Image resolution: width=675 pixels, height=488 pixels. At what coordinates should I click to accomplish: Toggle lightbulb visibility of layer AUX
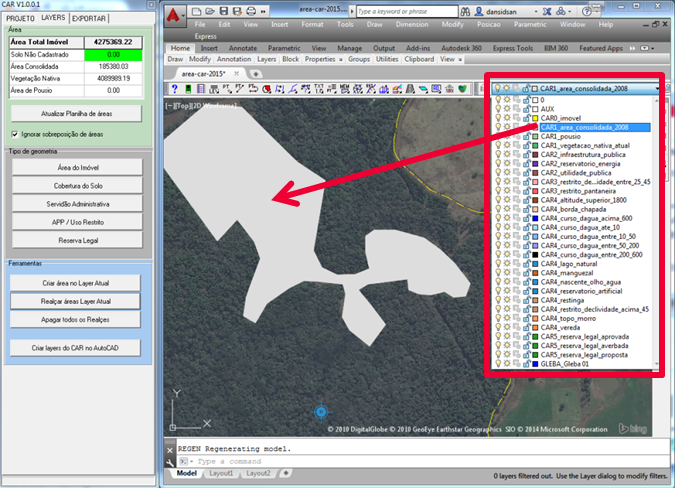coord(498,109)
